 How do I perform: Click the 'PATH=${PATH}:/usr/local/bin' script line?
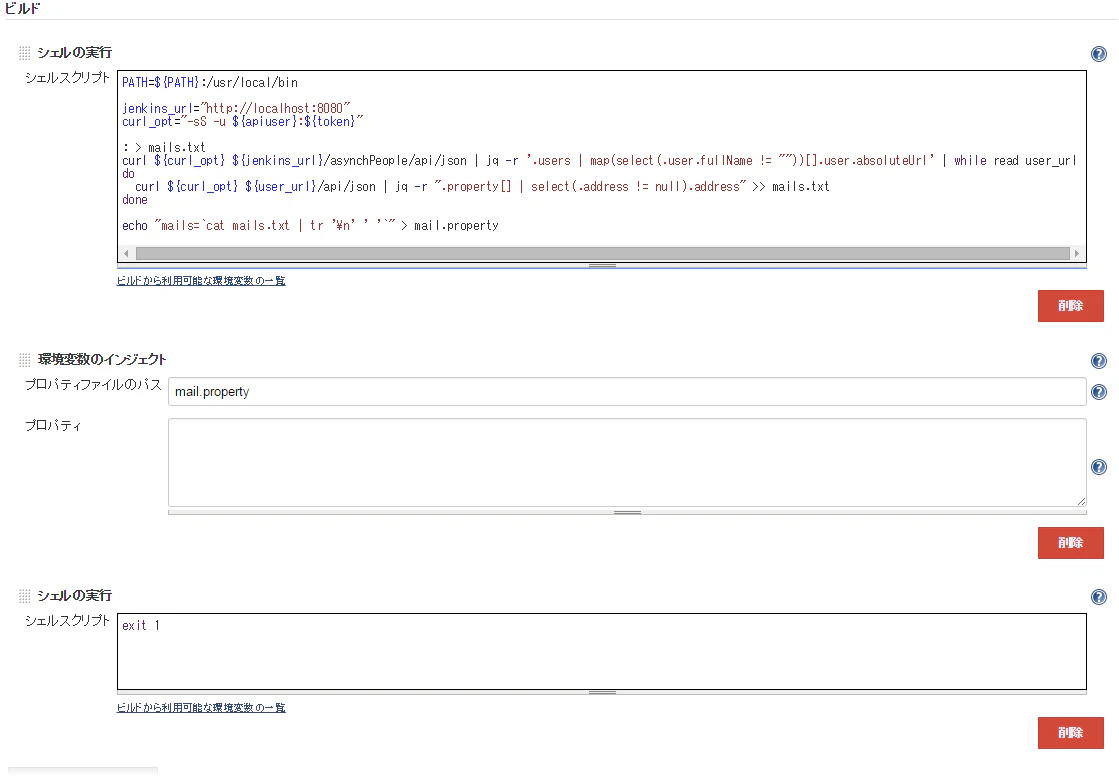210,82
